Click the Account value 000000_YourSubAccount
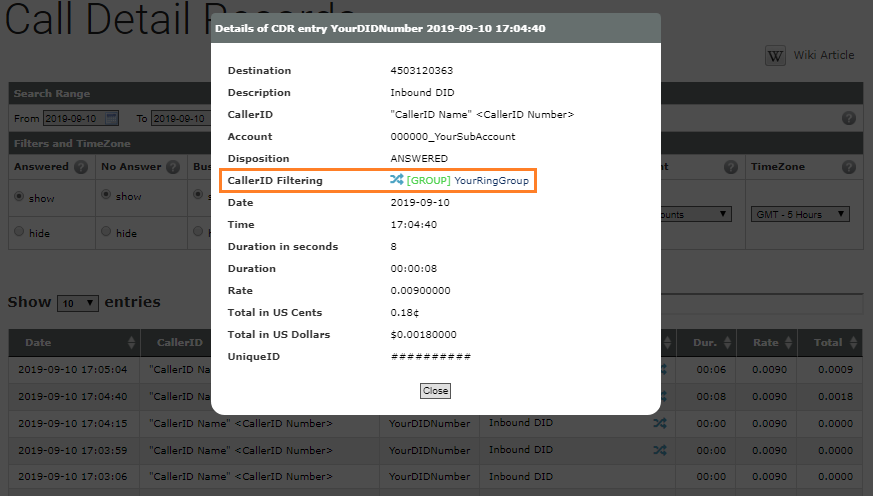The height and width of the screenshot is (496, 873). click(453, 136)
